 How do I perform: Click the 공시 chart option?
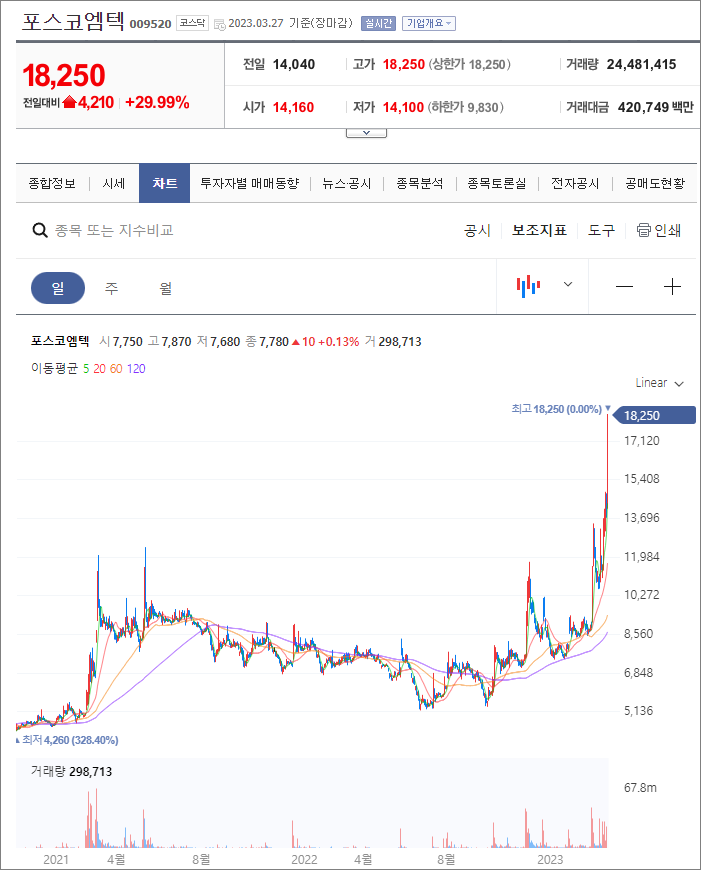click(477, 230)
